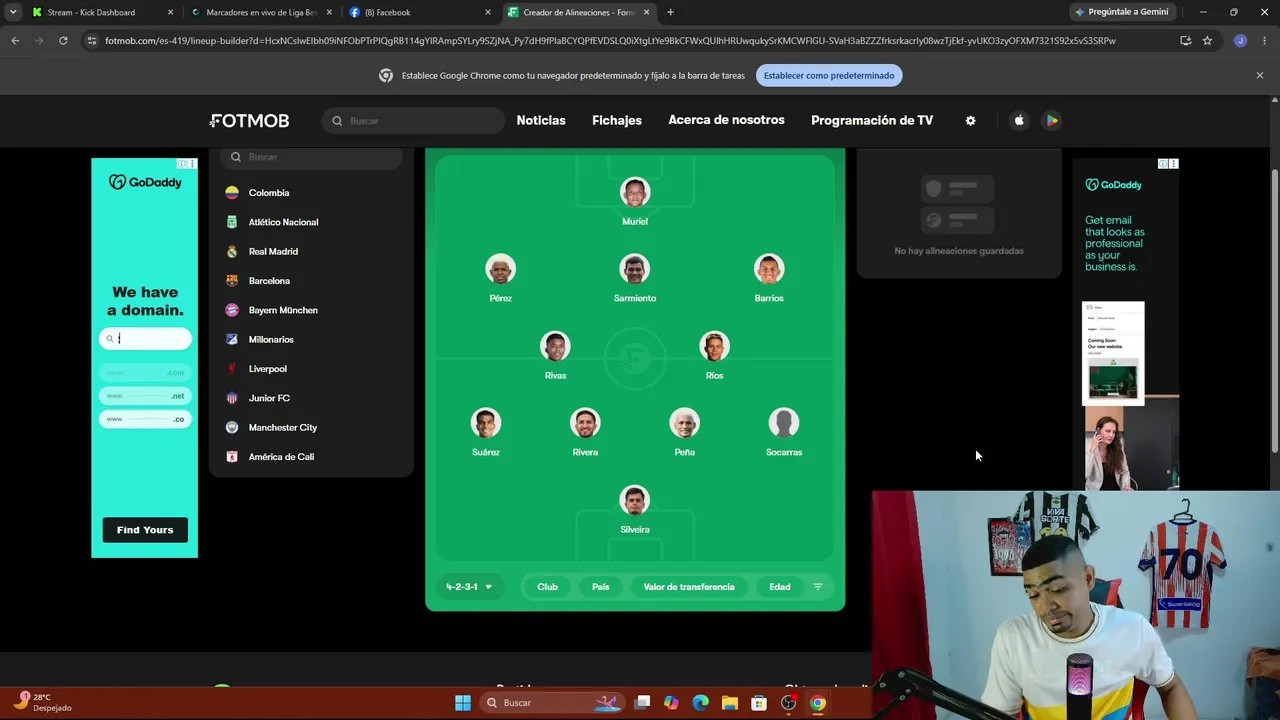Viewport: 1280px width, 720px height.
Task: Click FotMob top search field
Action: 413,121
